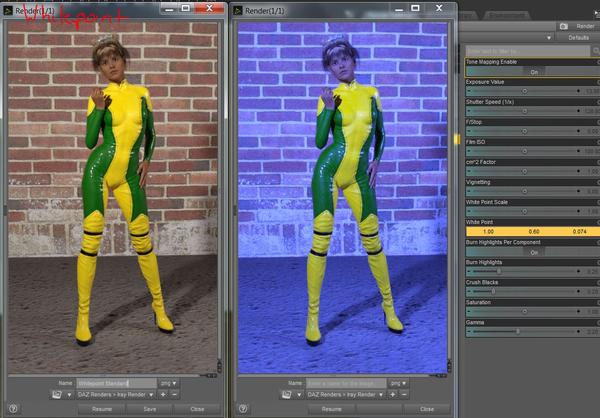The image size is (600, 418).
Task: Minimize the blue-tinted Render window
Action: (399, 9)
